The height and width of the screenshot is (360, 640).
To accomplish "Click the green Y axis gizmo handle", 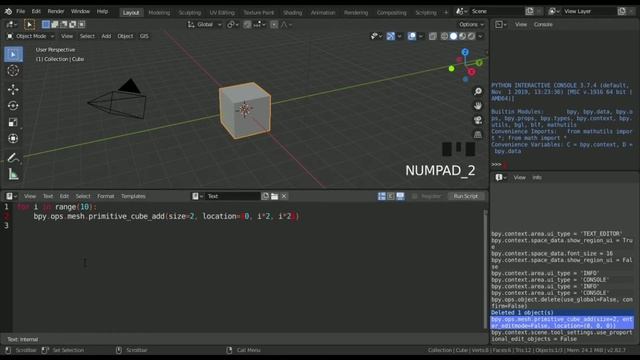I will tap(479, 62).
